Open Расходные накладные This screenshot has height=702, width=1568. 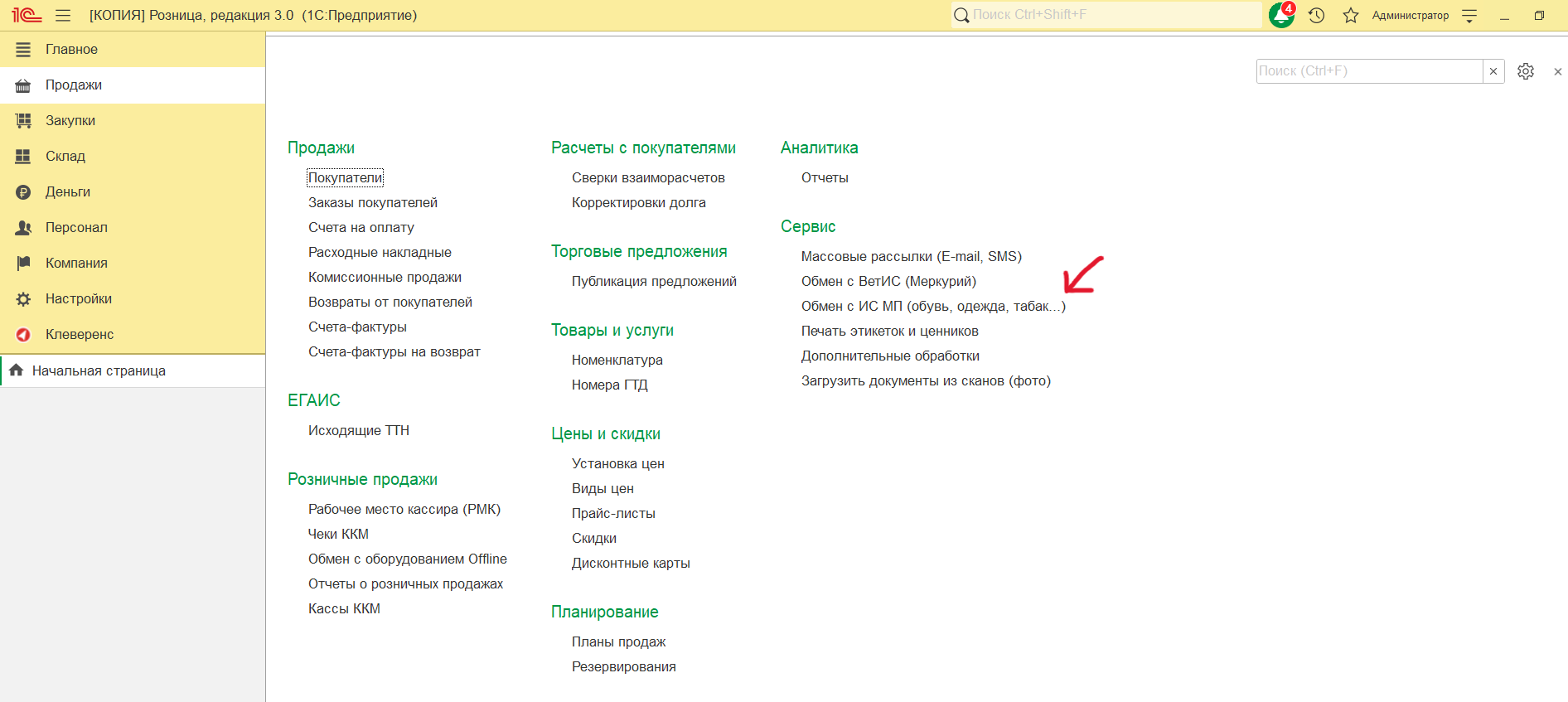[x=380, y=252]
